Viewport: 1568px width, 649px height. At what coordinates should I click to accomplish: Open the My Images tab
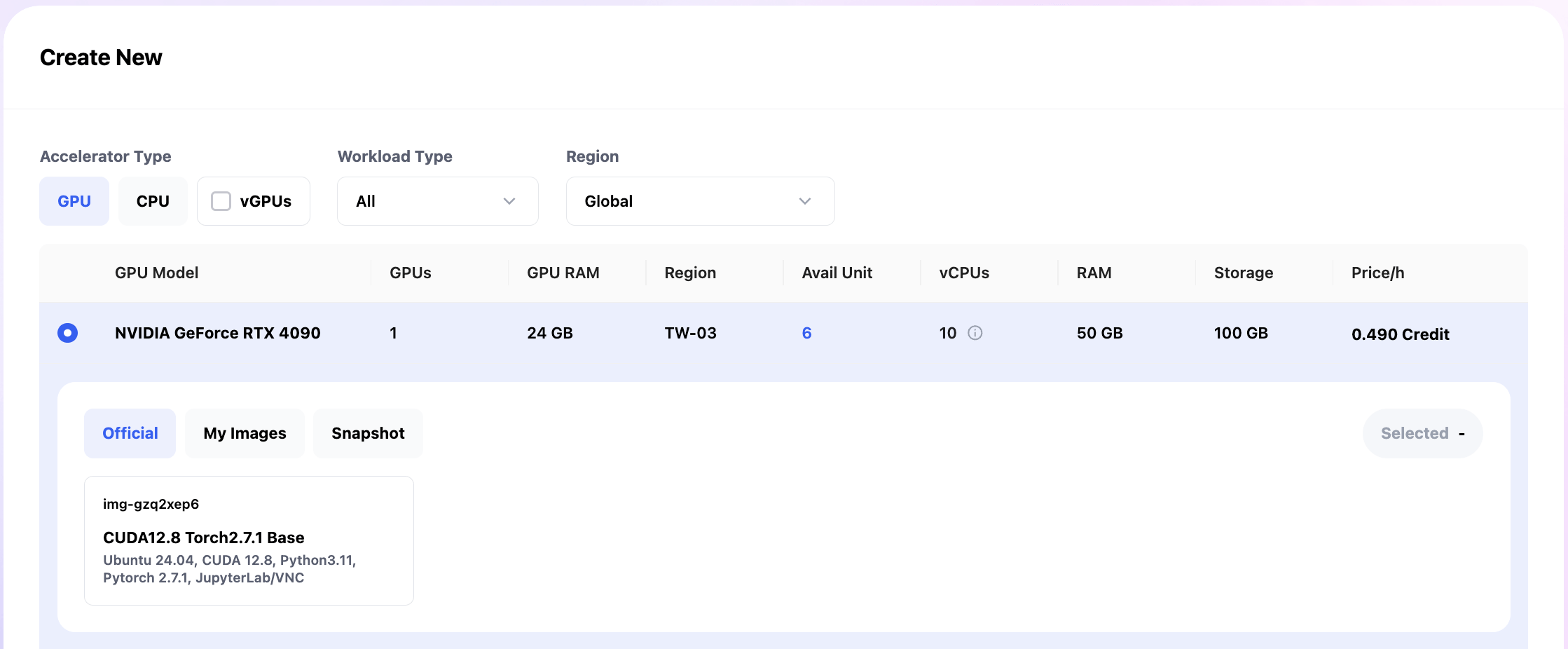point(245,433)
